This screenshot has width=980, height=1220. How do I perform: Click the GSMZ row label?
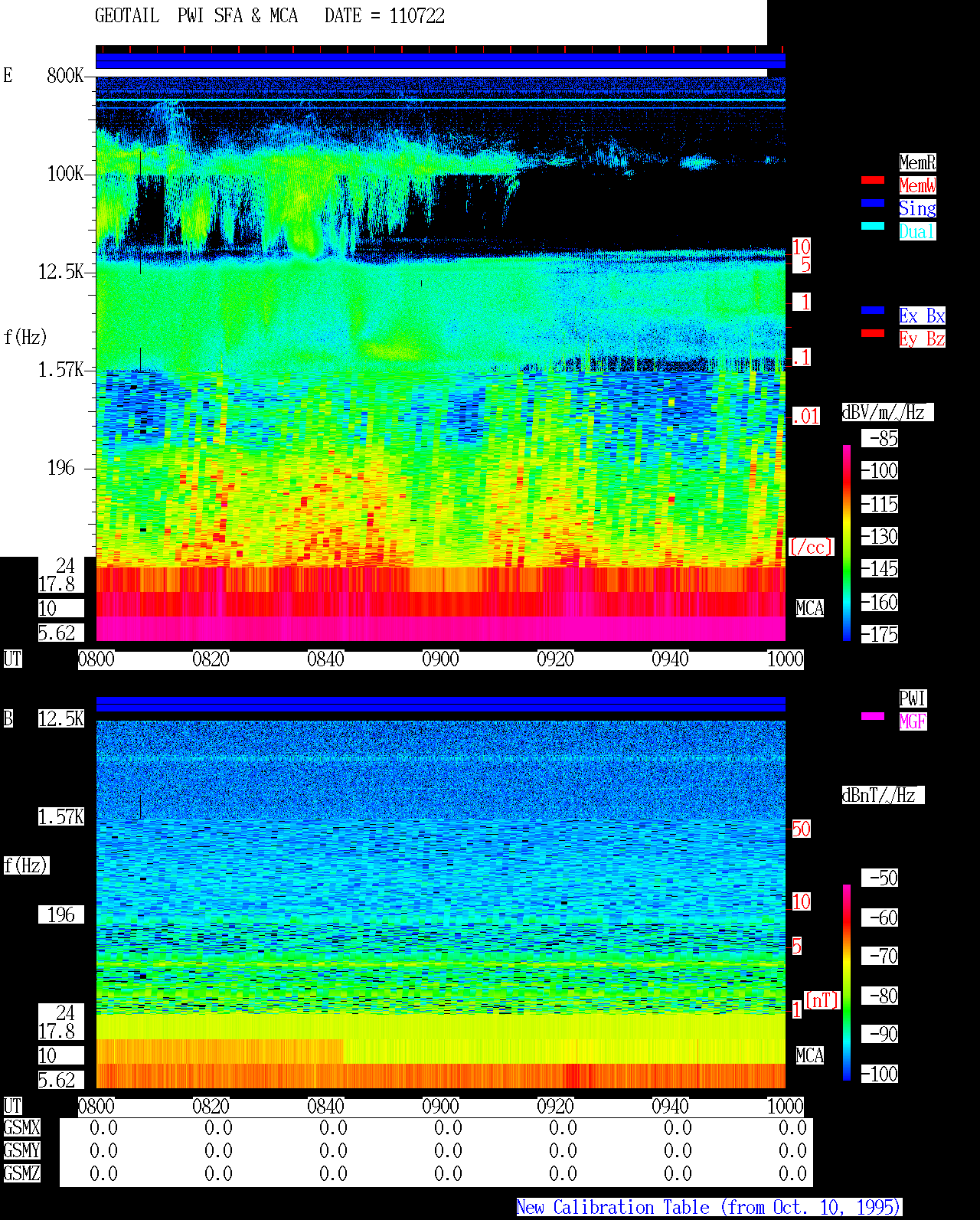point(21,1174)
